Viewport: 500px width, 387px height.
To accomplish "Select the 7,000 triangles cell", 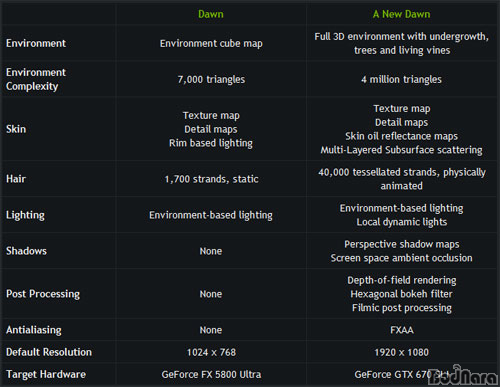I will pyautogui.click(x=211, y=79).
